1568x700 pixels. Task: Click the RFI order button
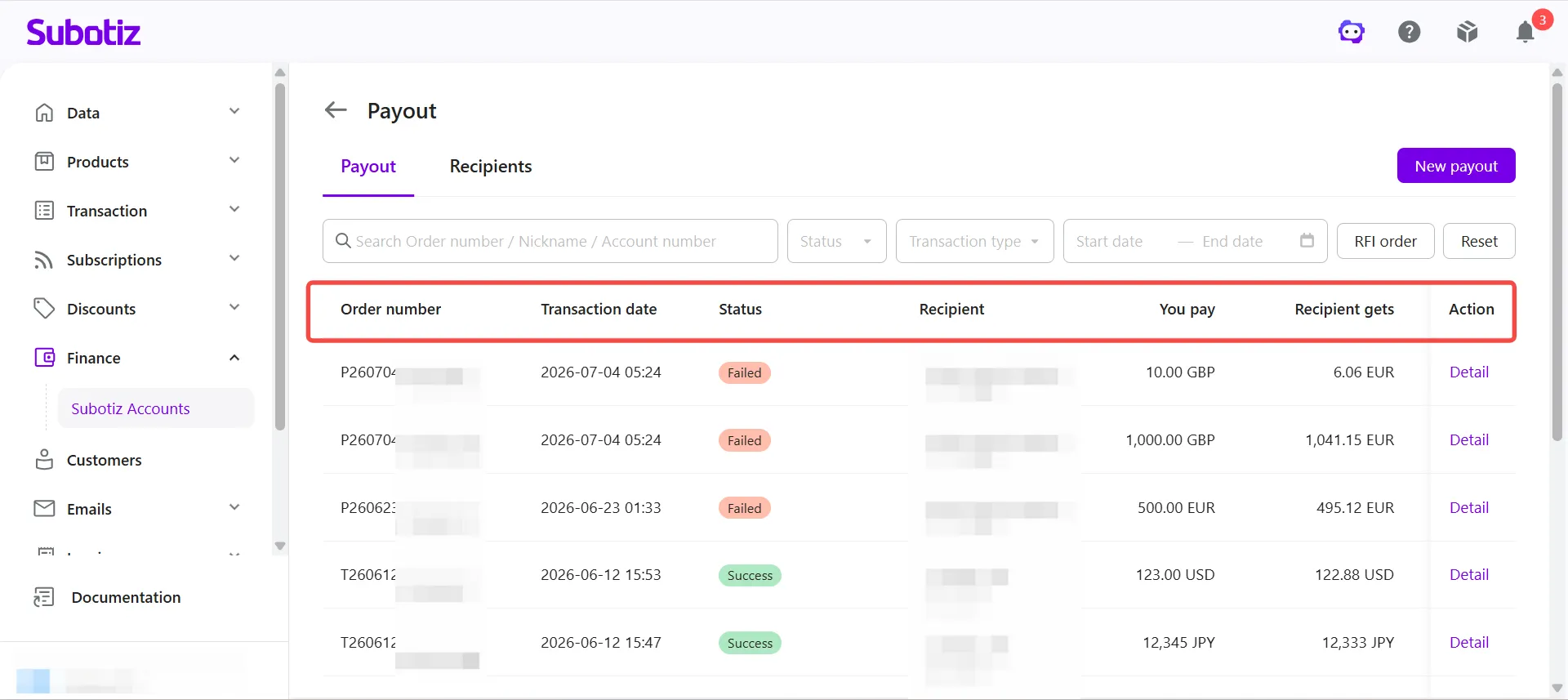click(1385, 241)
